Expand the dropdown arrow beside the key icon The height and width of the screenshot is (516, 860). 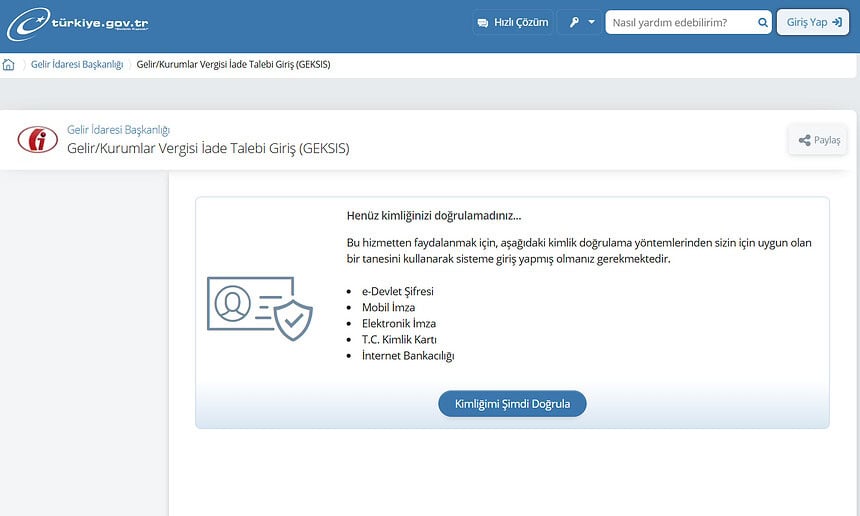click(x=591, y=22)
